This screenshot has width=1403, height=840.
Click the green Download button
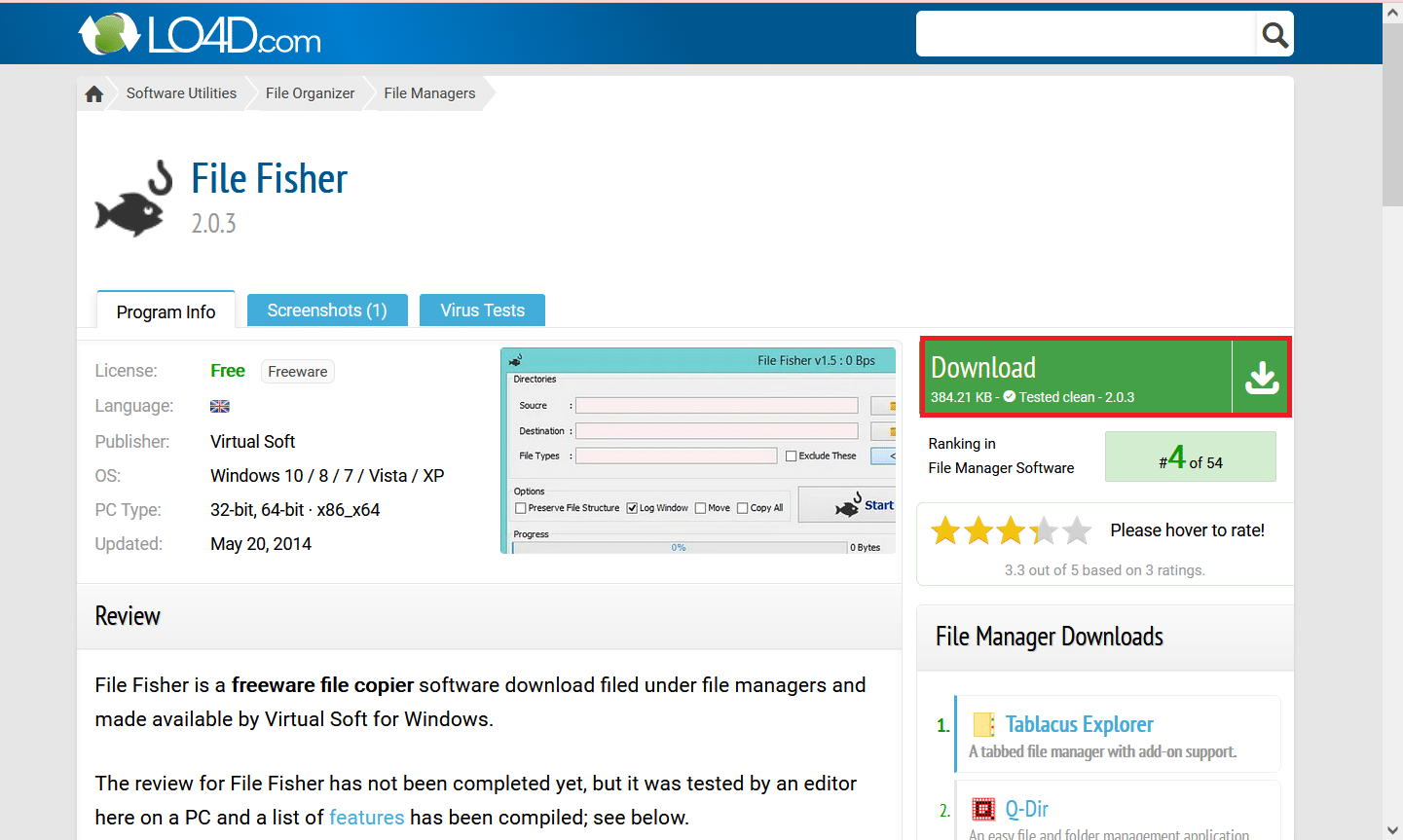[1106, 378]
